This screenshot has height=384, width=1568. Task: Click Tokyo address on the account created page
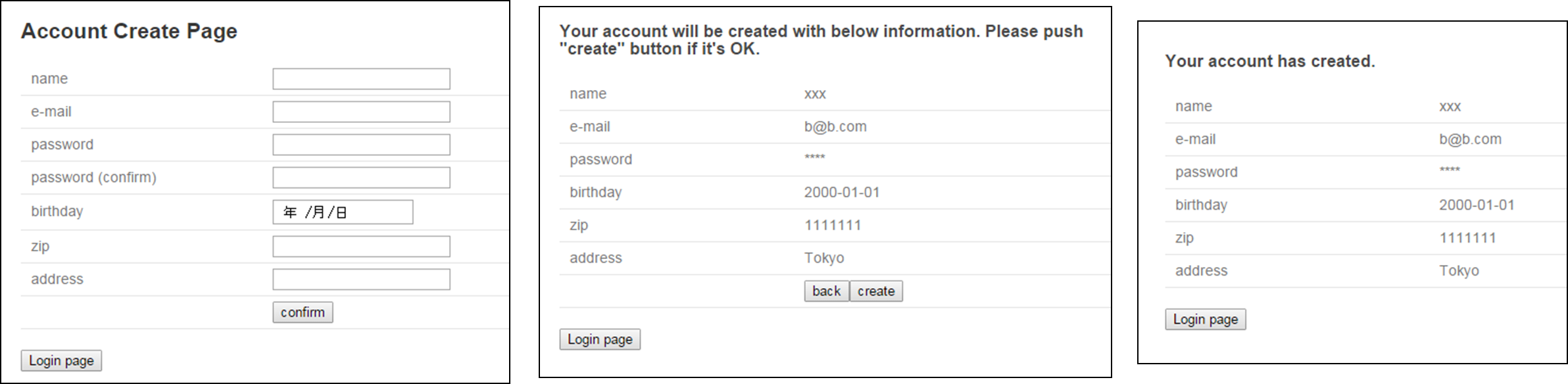click(x=1458, y=271)
